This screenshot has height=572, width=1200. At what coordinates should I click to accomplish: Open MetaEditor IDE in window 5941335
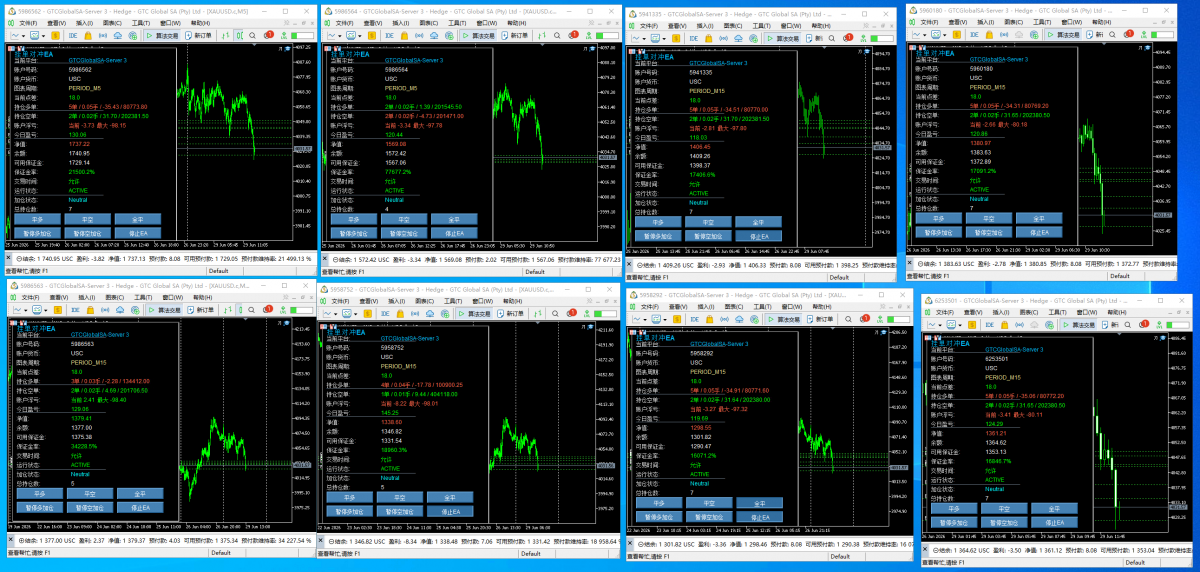pyautogui.click(x=693, y=38)
